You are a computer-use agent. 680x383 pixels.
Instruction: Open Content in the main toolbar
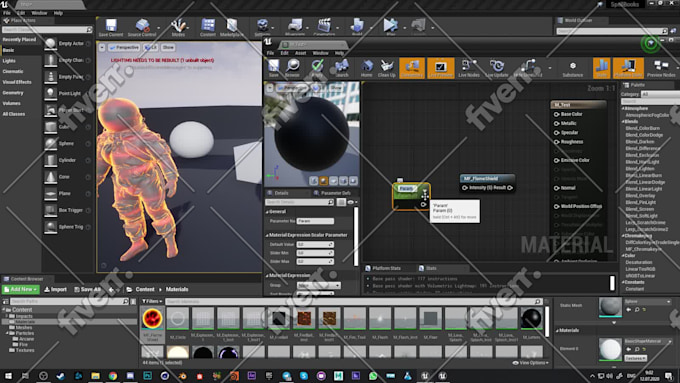[208, 28]
